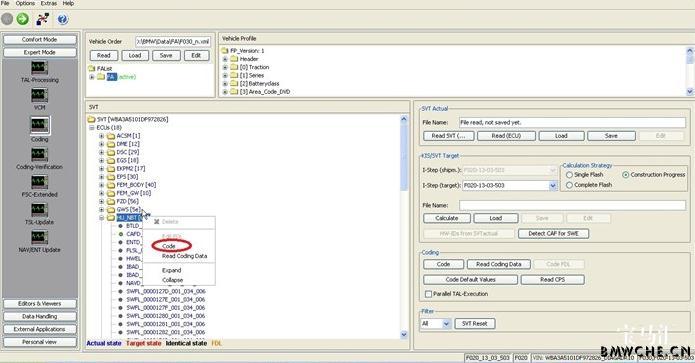
Task: Click the FAList folder icon
Action: click(92, 68)
